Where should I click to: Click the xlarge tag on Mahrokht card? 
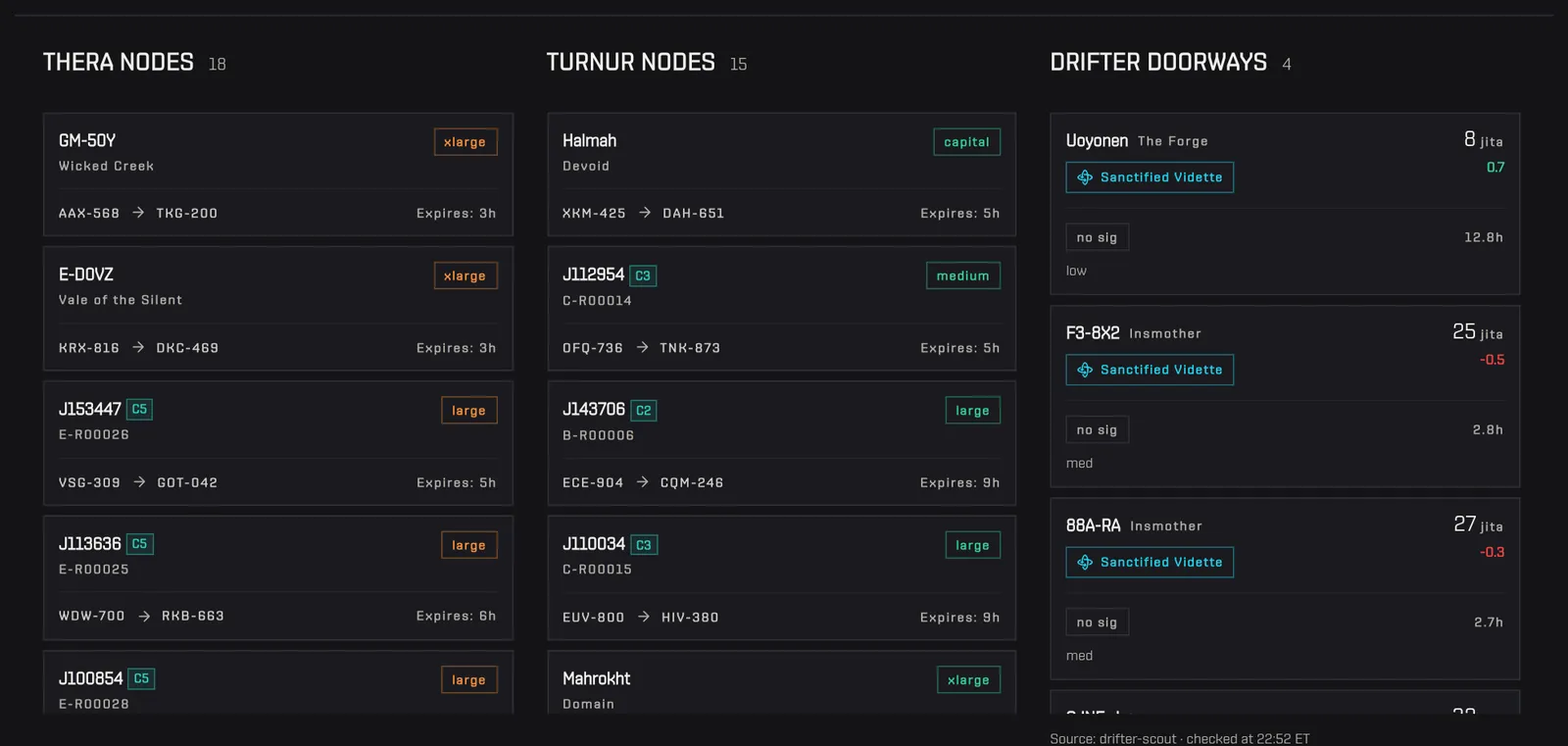[969, 680]
